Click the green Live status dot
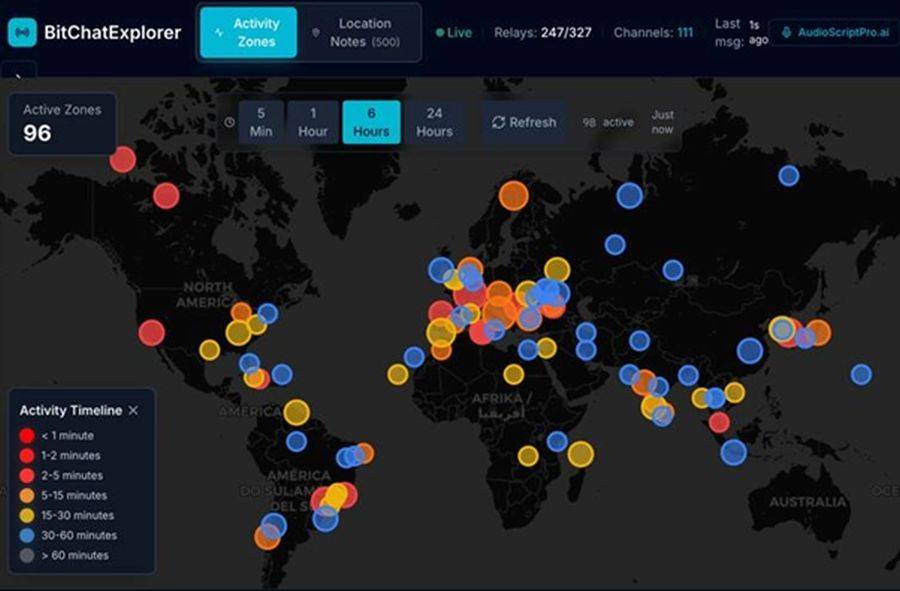 click(440, 33)
